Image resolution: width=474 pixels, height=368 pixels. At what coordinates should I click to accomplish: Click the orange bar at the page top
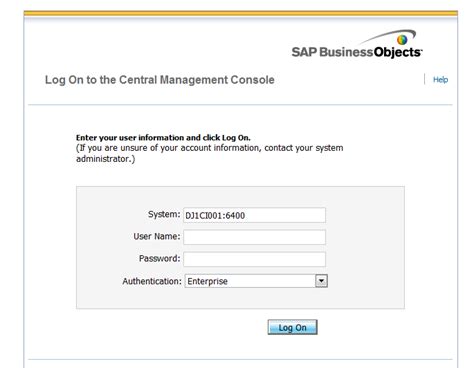click(241, 13)
